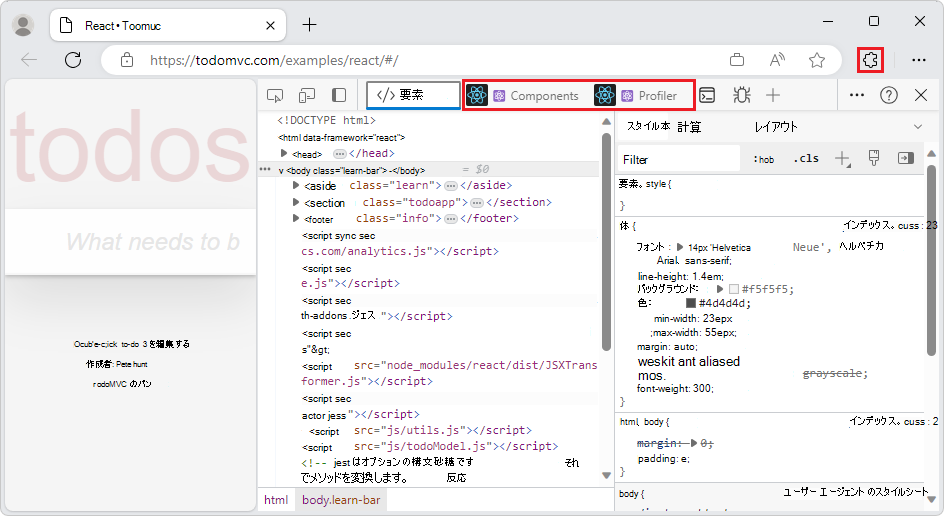The width and height of the screenshot is (944, 516).
Task: Open a new browser tab
Action: pyautogui.click(x=309, y=25)
